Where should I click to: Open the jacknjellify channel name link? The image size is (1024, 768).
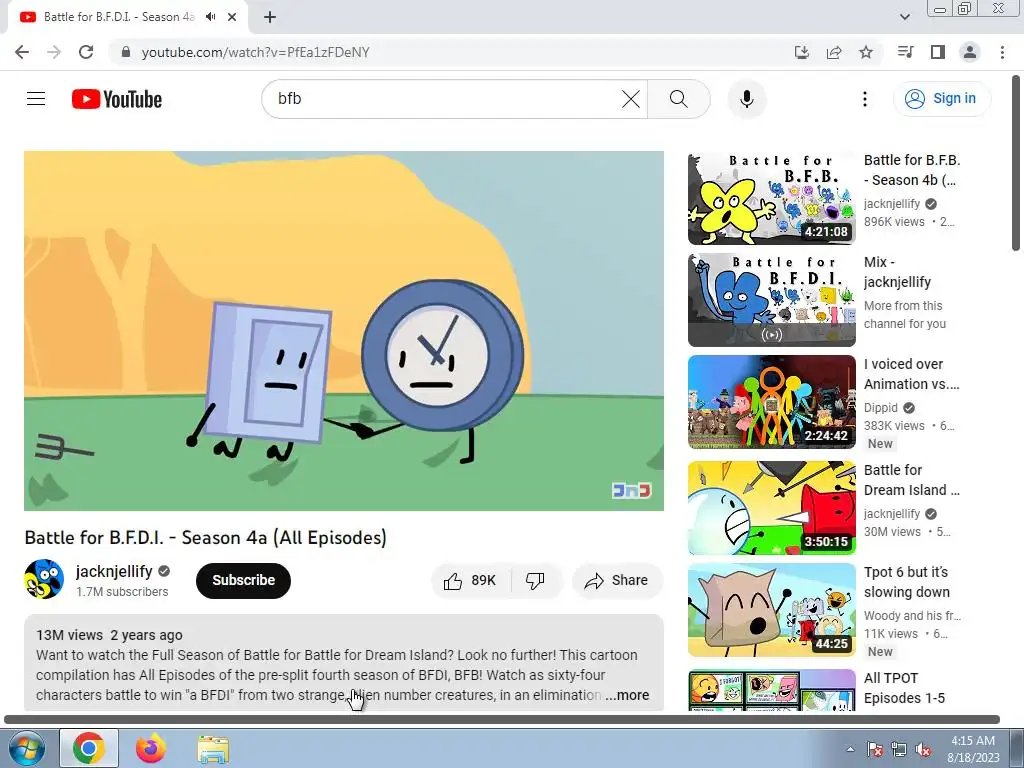[x=114, y=571]
